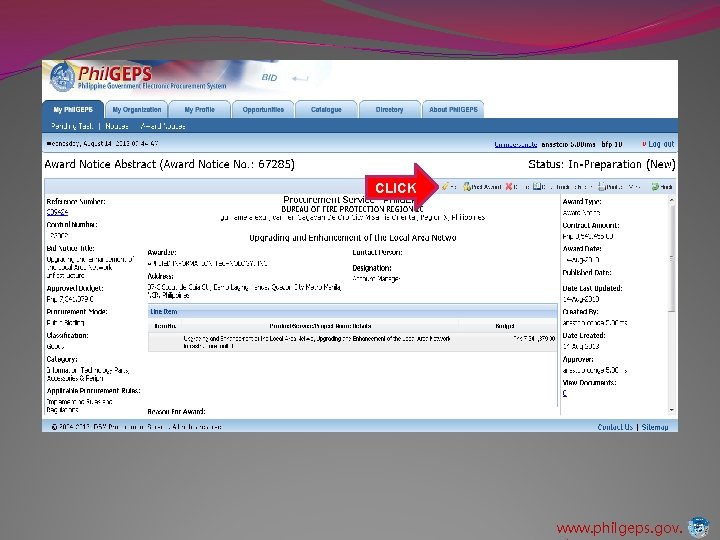Open the About PhilGEPS tab
This screenshot has width=720, height=540.
tap(453, 110)
